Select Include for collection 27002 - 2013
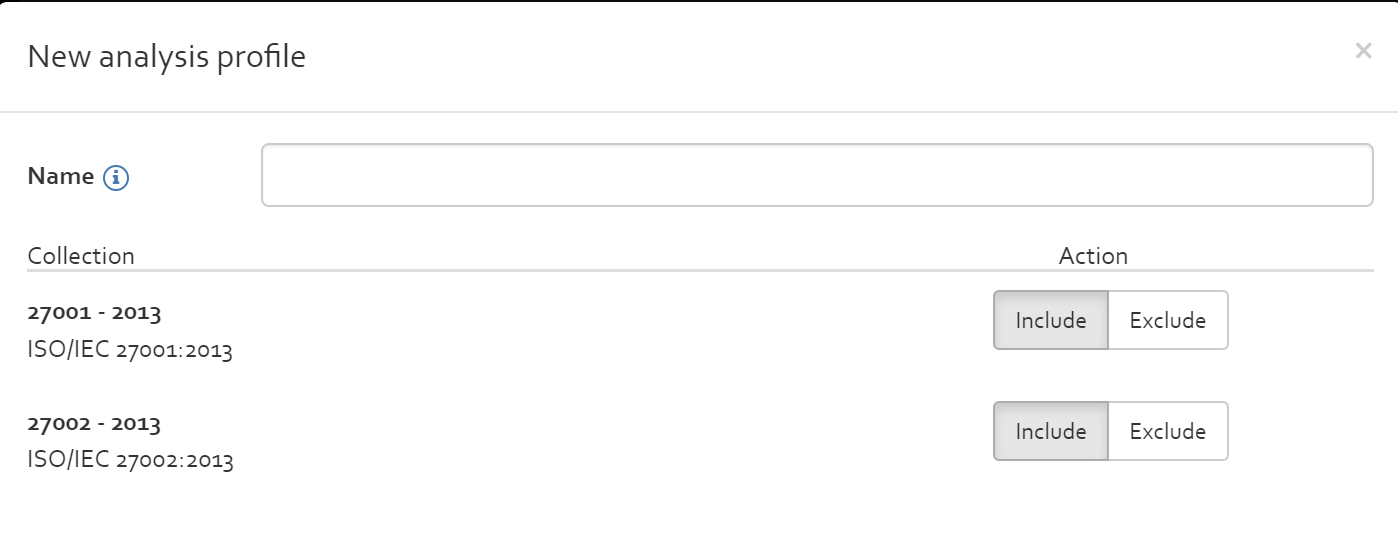Image resolution: width=1398 pixels, height=538 pixels. (x=1050, y=431)
